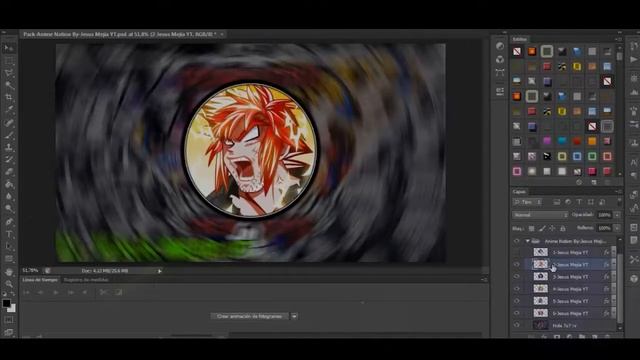Click the Opacidad 100% value field
This screenshot has width=640, height=360.
pos(604,215)
